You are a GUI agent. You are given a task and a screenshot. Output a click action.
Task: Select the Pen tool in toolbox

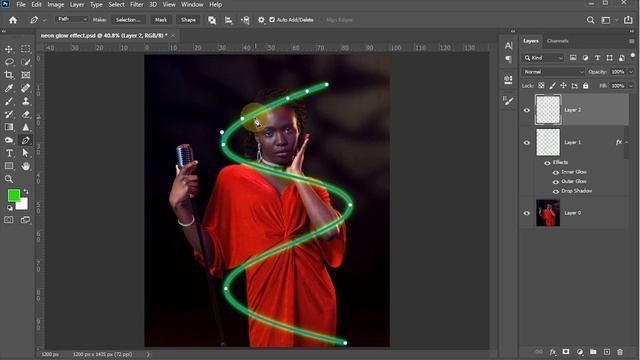pos(25,140)
